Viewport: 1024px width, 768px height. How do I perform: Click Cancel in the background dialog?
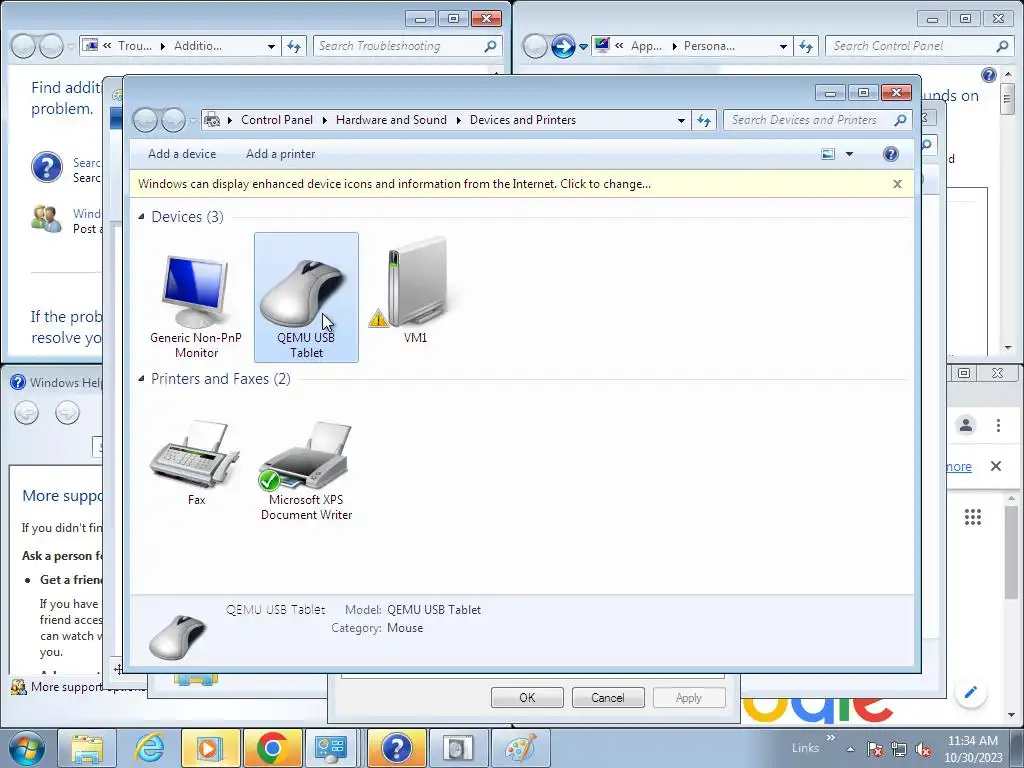click(607, 697)
